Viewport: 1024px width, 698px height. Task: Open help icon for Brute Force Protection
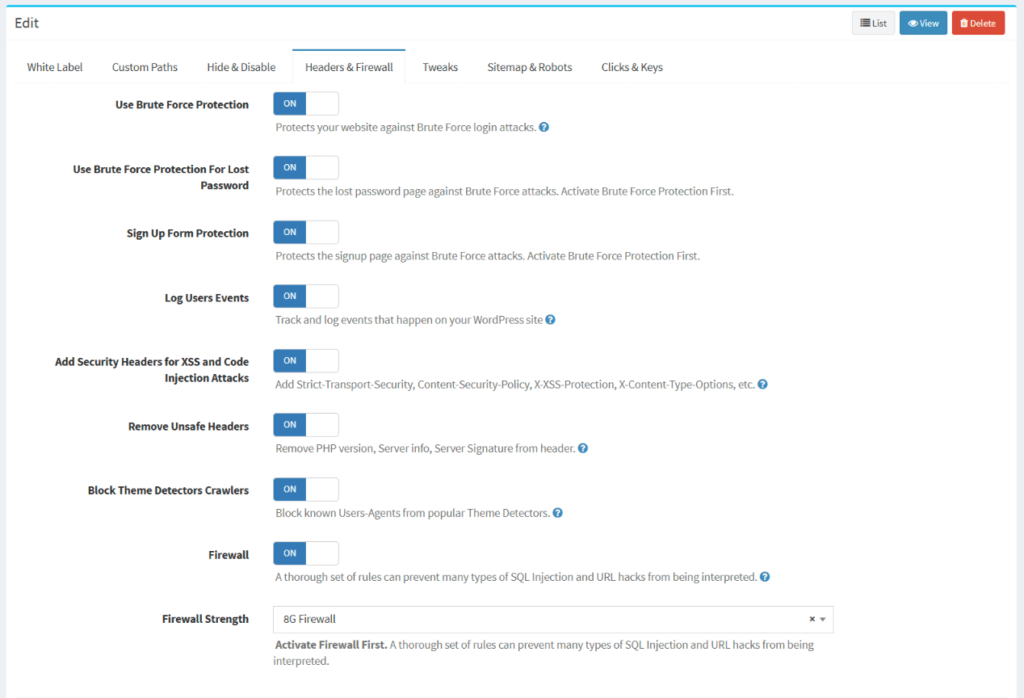pos(544,127)
